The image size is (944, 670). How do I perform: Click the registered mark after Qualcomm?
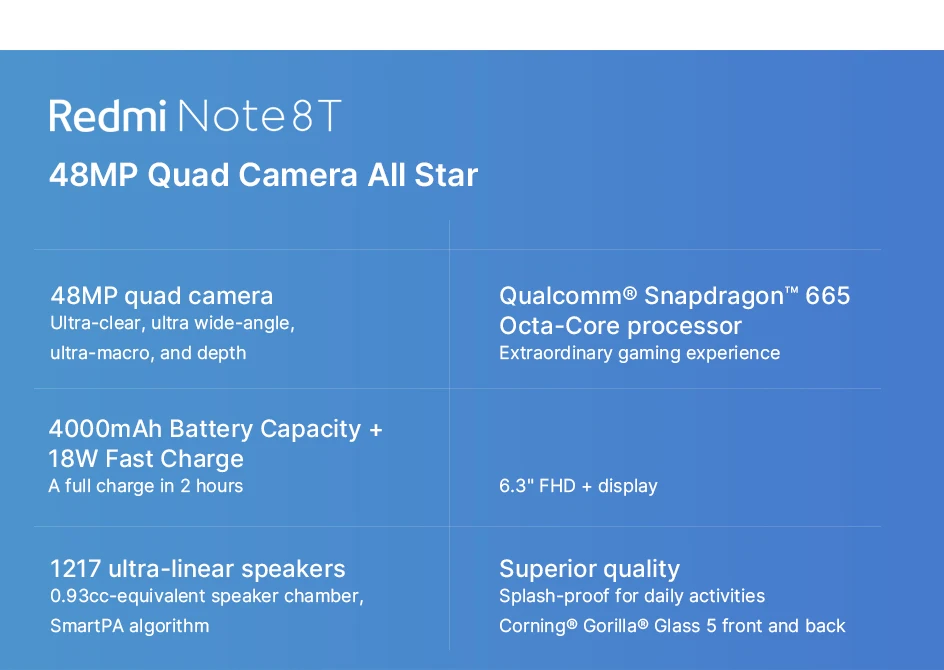click(x=630, y=293)
